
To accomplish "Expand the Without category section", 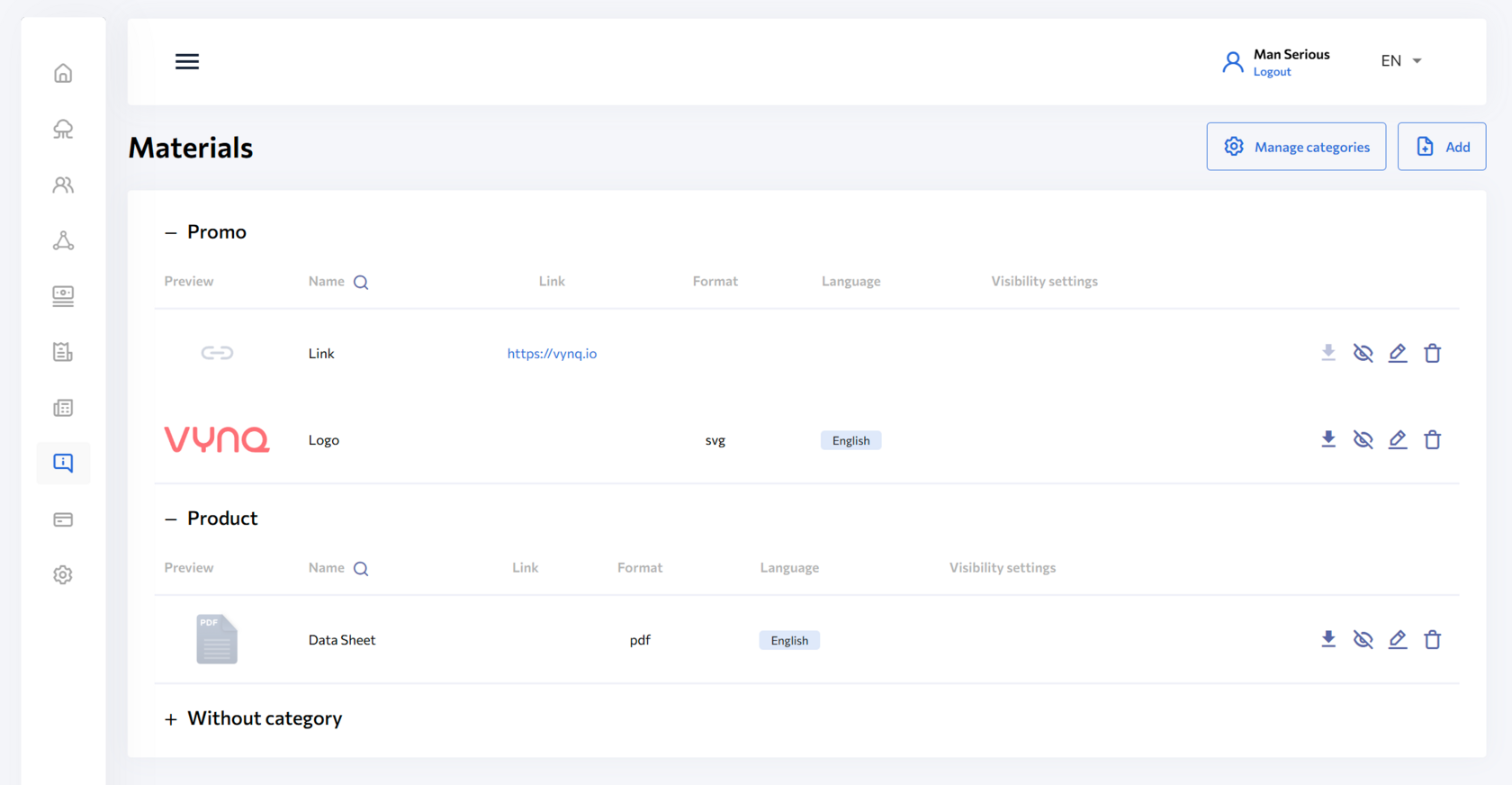I will coord(171,719).
